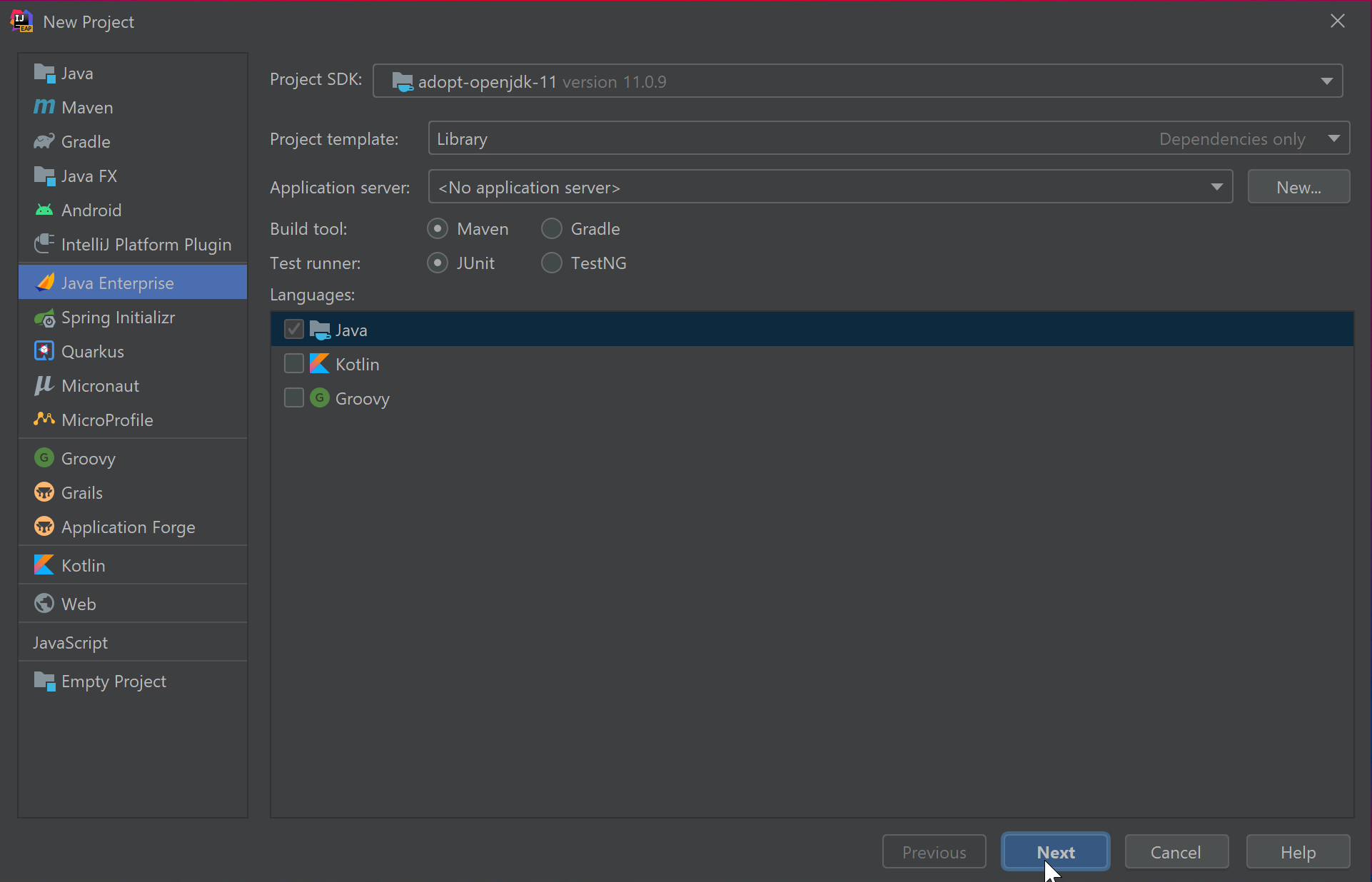This screenshot has height=882, width=1372.
Task: Enable the Kotlin language checkbox
Action: pos(293,363)
